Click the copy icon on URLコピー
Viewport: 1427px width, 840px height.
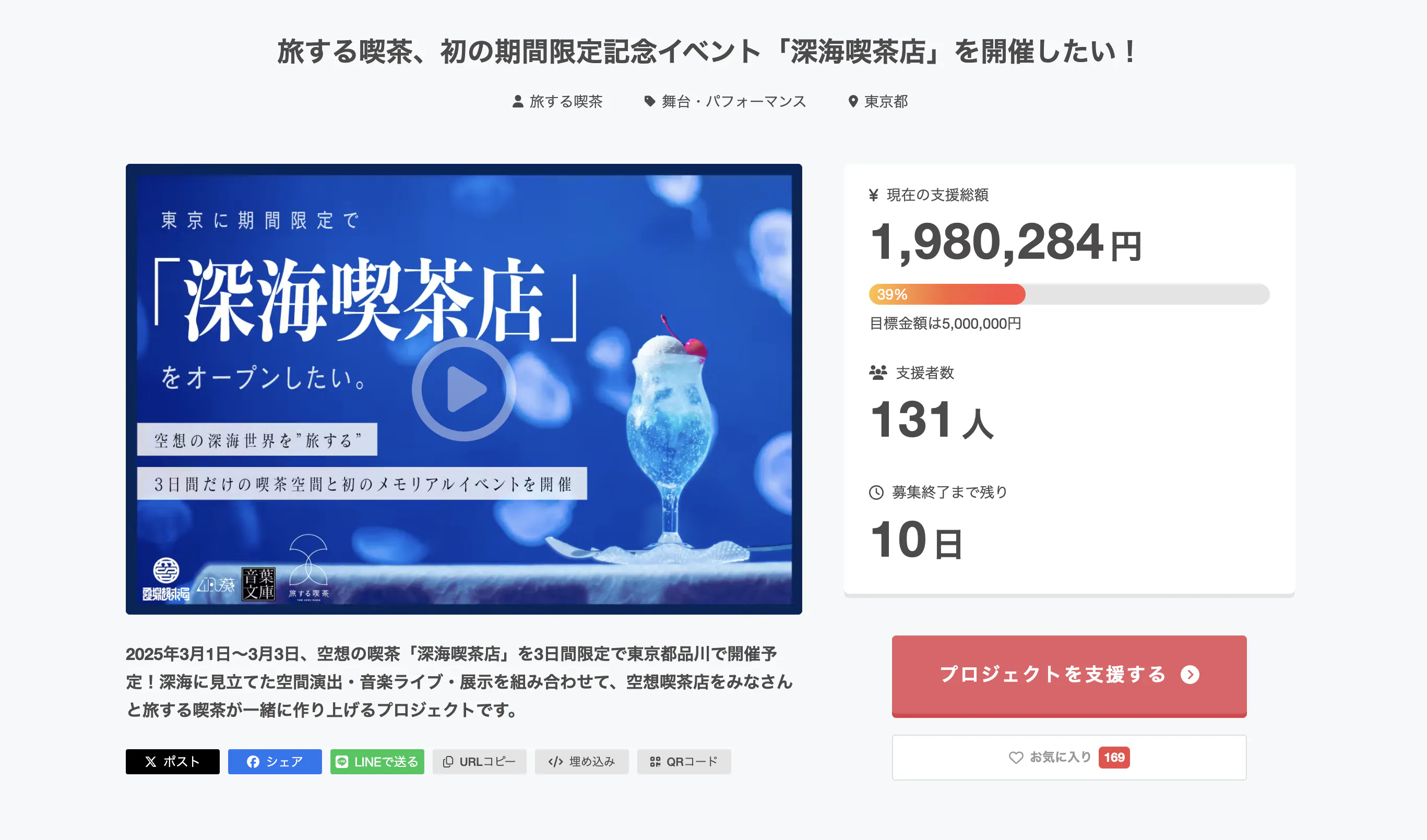tap(448, 762)
